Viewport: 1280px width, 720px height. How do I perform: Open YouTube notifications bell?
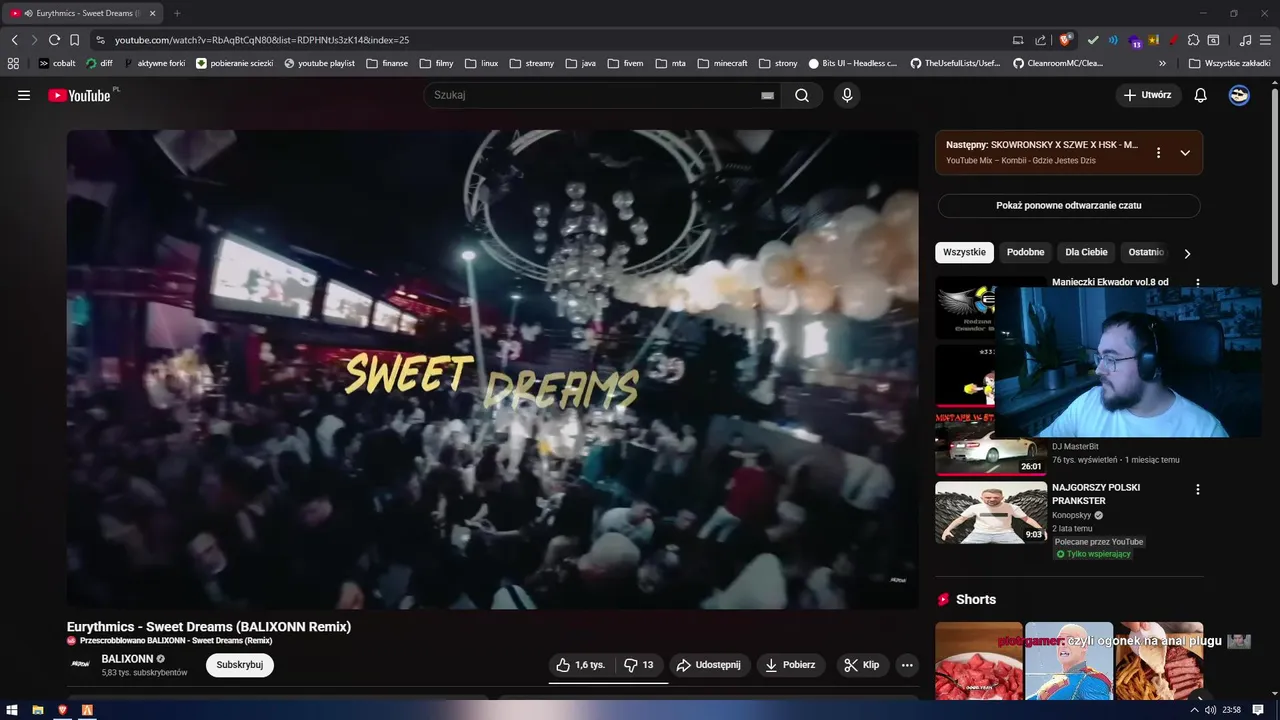(x=1201, y=95)
